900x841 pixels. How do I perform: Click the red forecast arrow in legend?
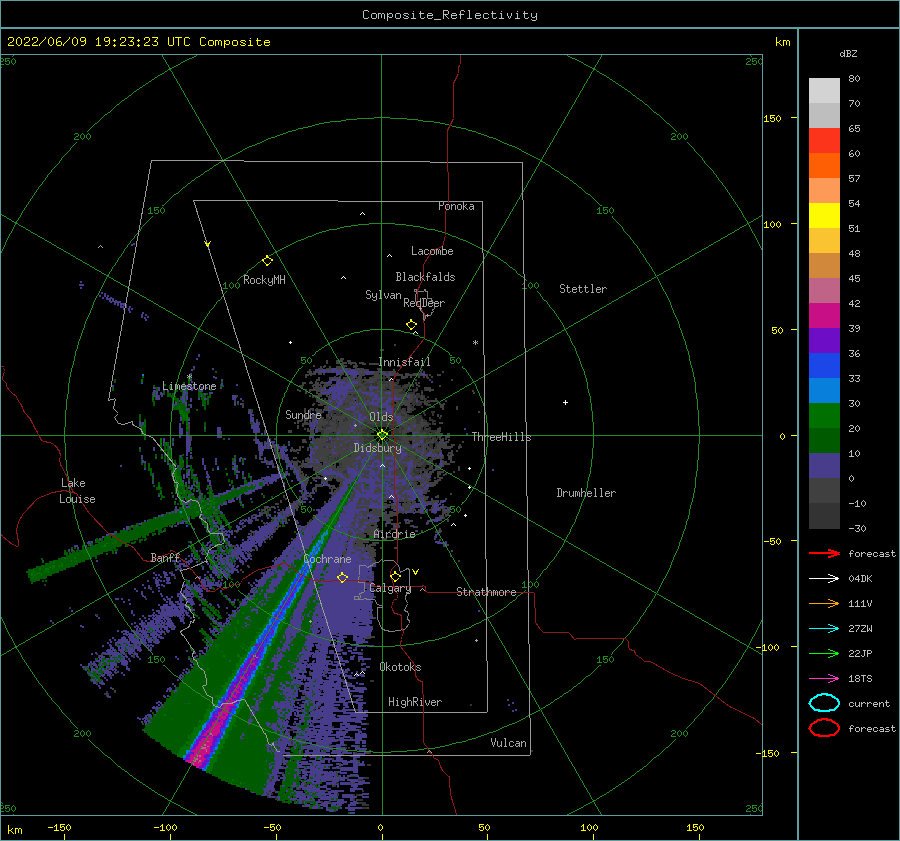[824, 553]
